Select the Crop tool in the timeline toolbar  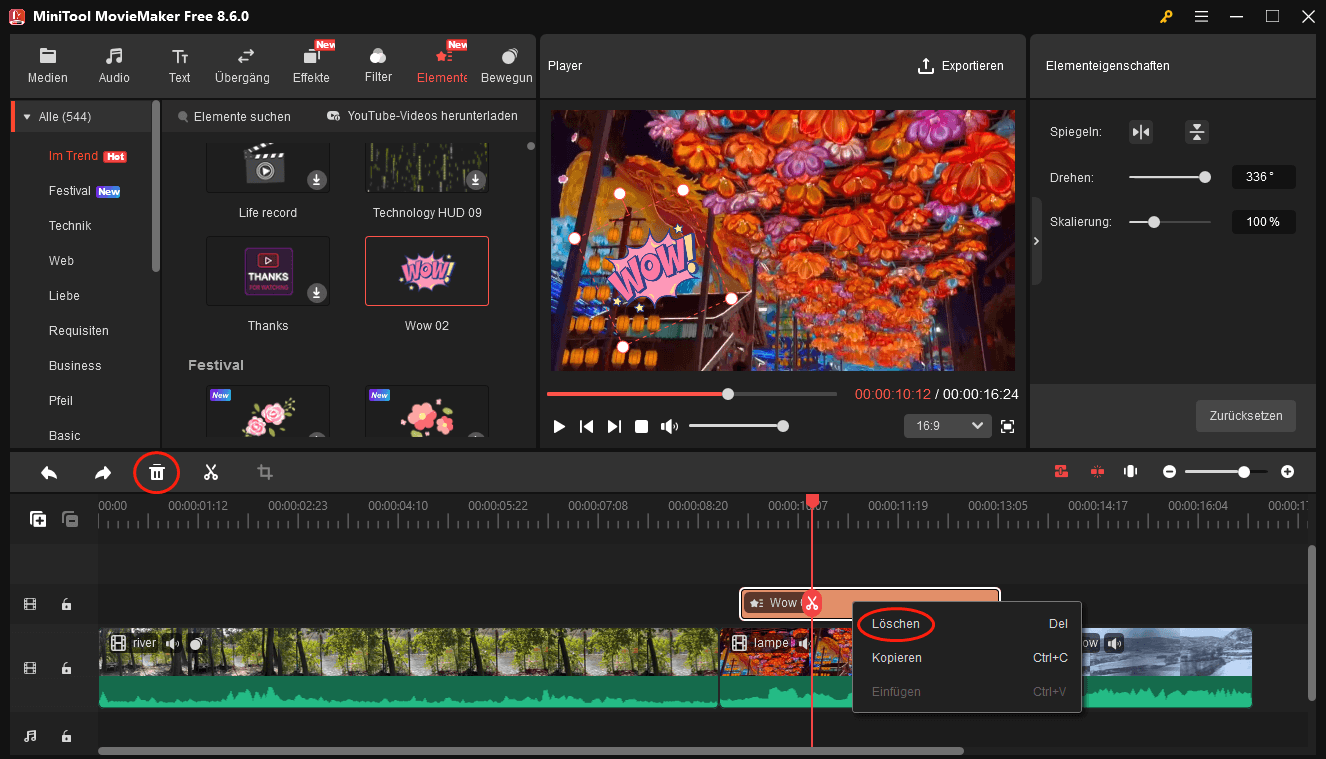pos(265,471)
